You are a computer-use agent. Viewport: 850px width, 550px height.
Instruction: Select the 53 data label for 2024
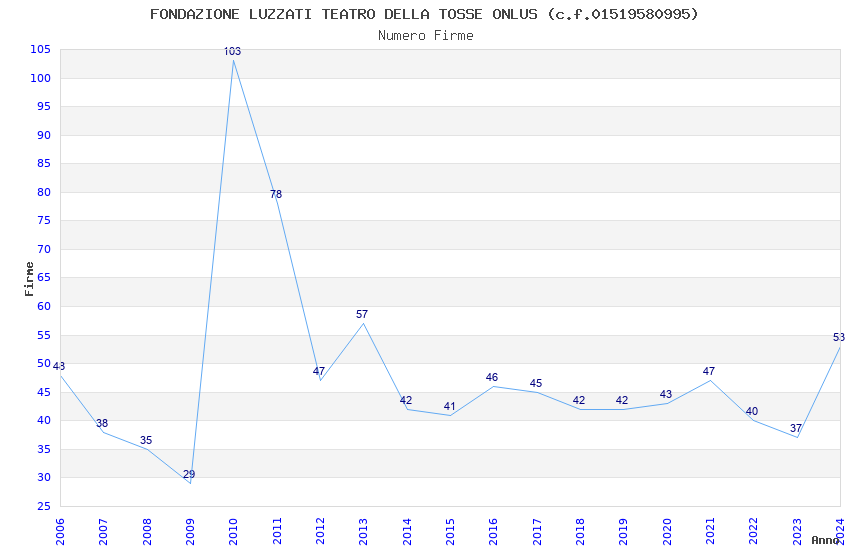(x=839, y=337)
